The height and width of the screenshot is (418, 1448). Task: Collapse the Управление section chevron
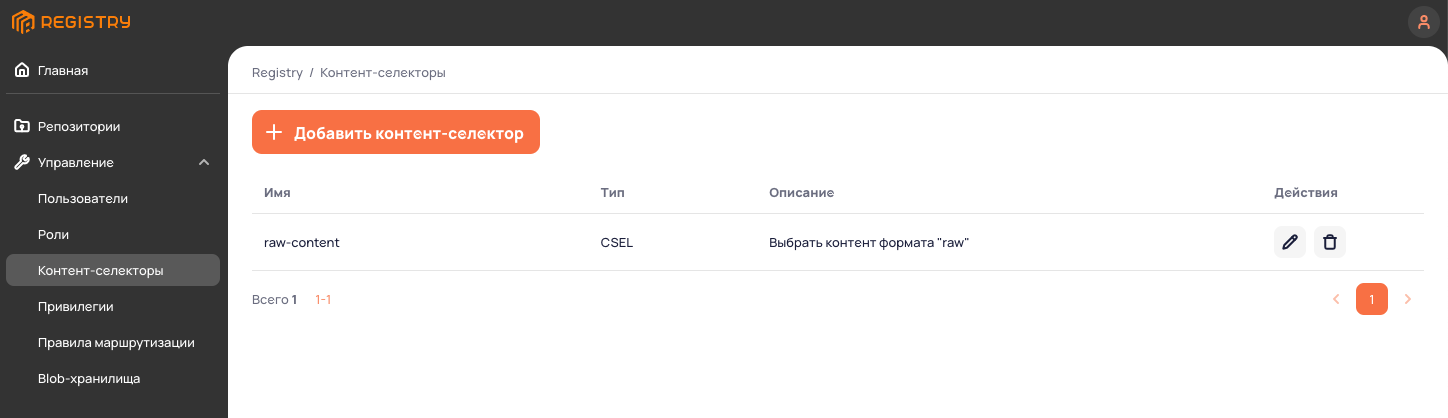coord(204,163)
